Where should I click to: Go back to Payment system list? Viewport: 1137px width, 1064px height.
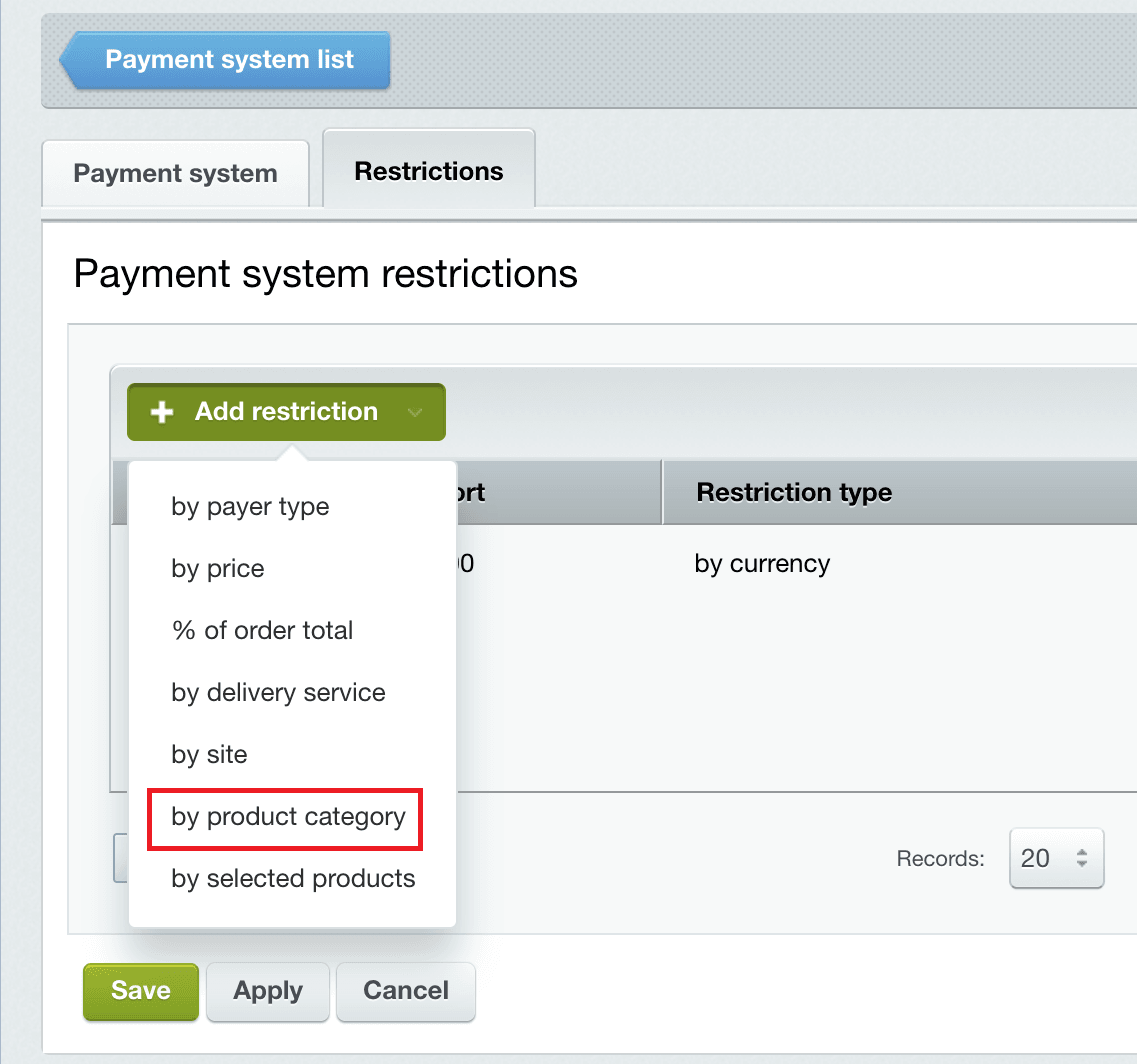228,60
